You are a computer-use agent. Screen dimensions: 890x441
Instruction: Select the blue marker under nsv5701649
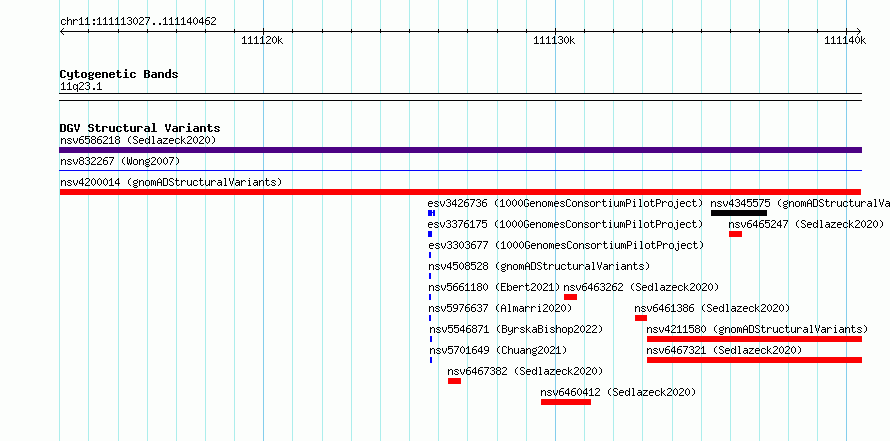[x=431, y=360]
